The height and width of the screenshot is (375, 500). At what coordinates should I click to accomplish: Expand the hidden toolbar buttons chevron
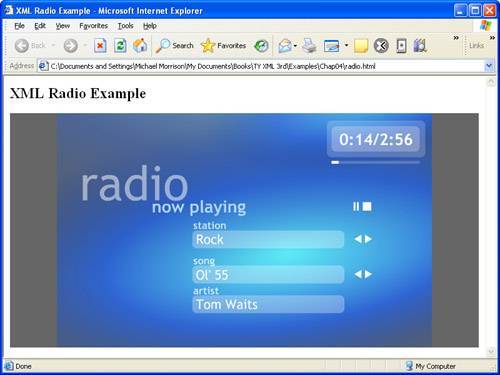456,38
